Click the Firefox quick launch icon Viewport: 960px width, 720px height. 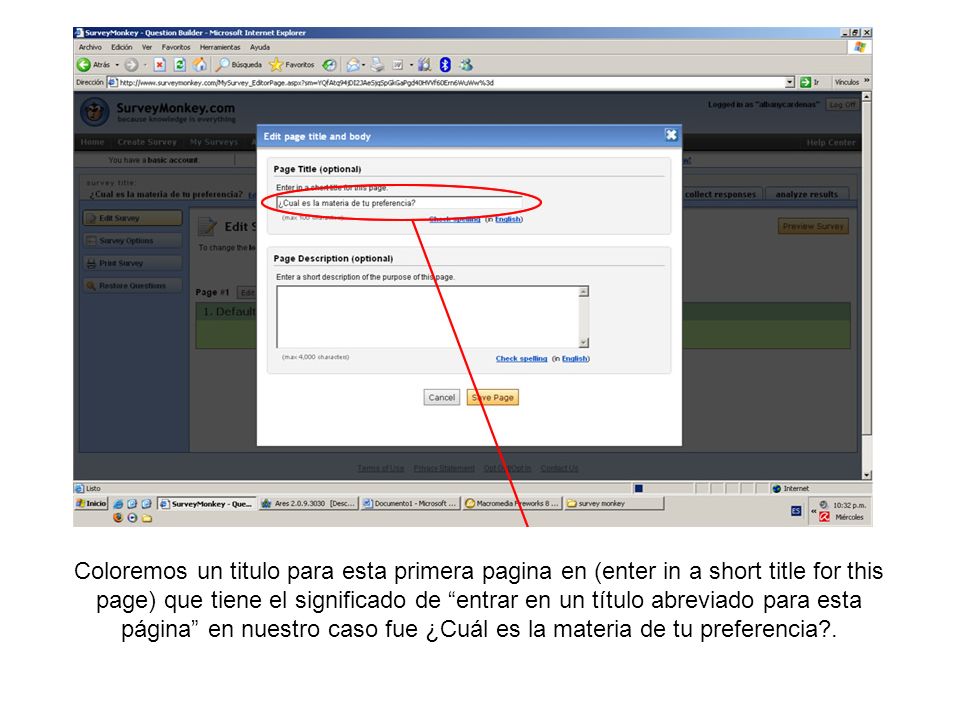pos(118,518)
